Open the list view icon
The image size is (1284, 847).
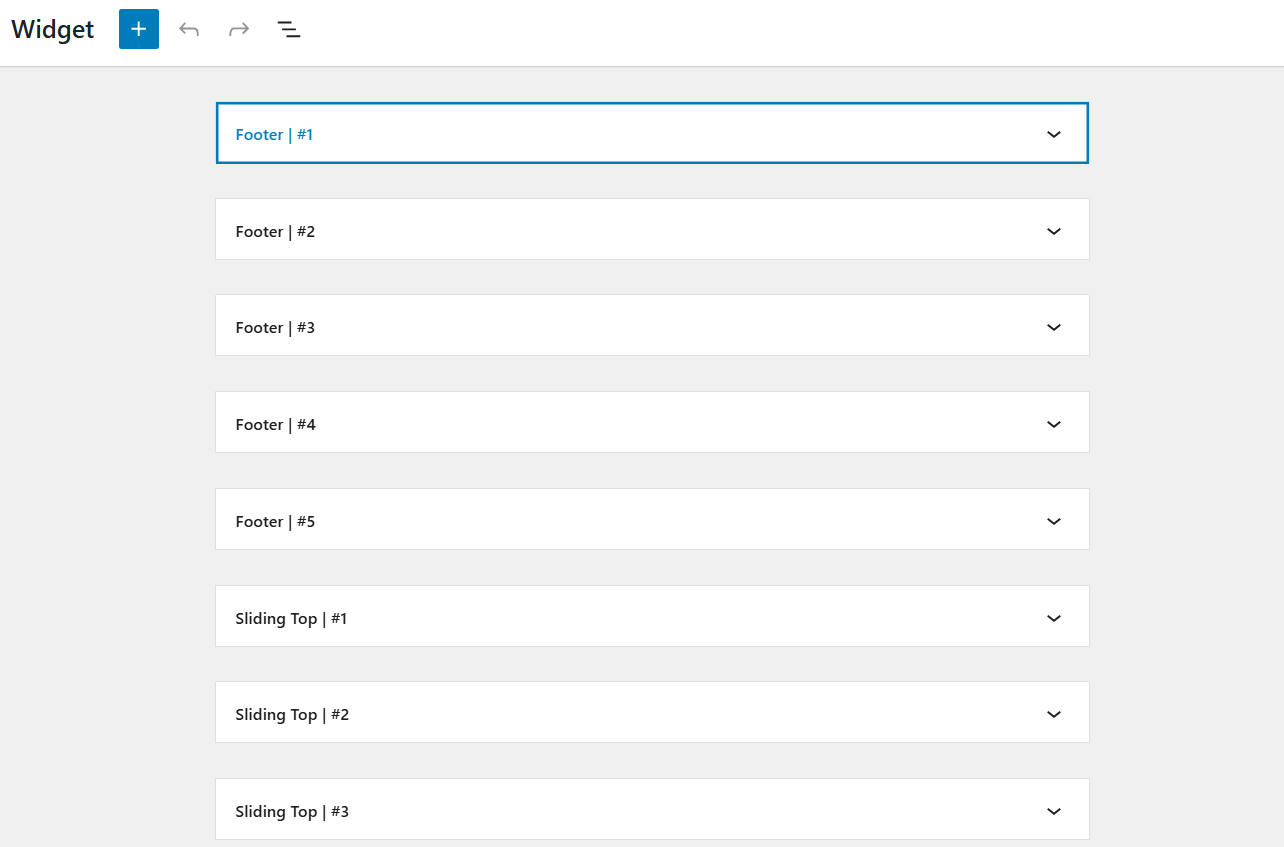point(289,29)
